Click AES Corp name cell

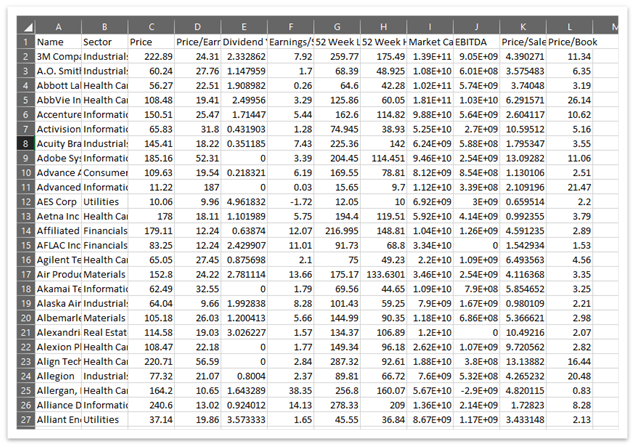pyautogui.click(x=58, y=202)
